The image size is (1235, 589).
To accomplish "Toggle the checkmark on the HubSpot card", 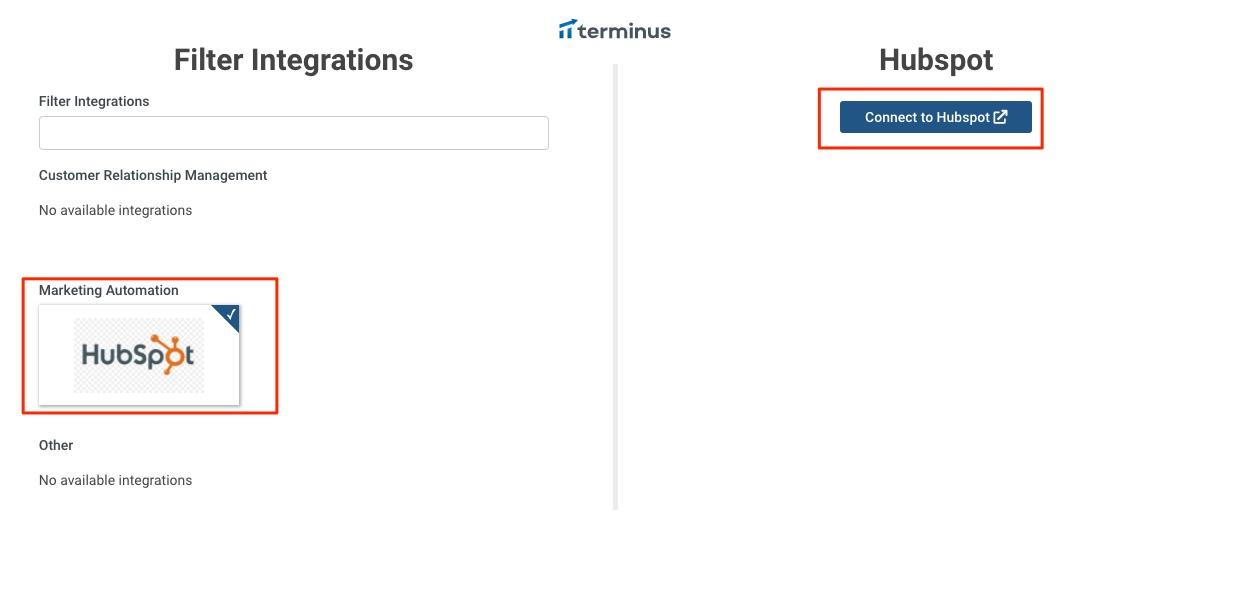I will point(231,315).
